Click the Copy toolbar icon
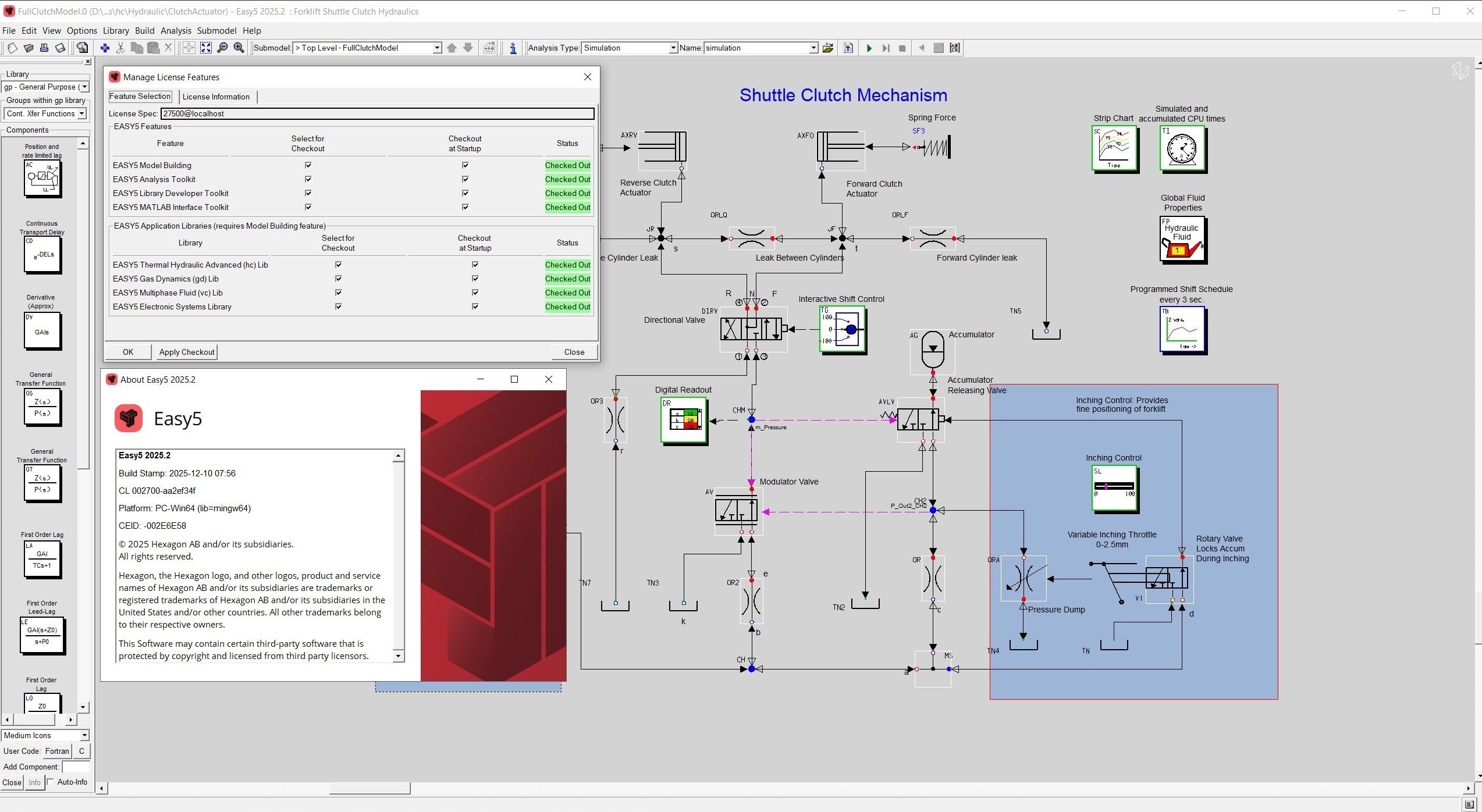This screenshot has height=812, width=1482. [137, 48]
